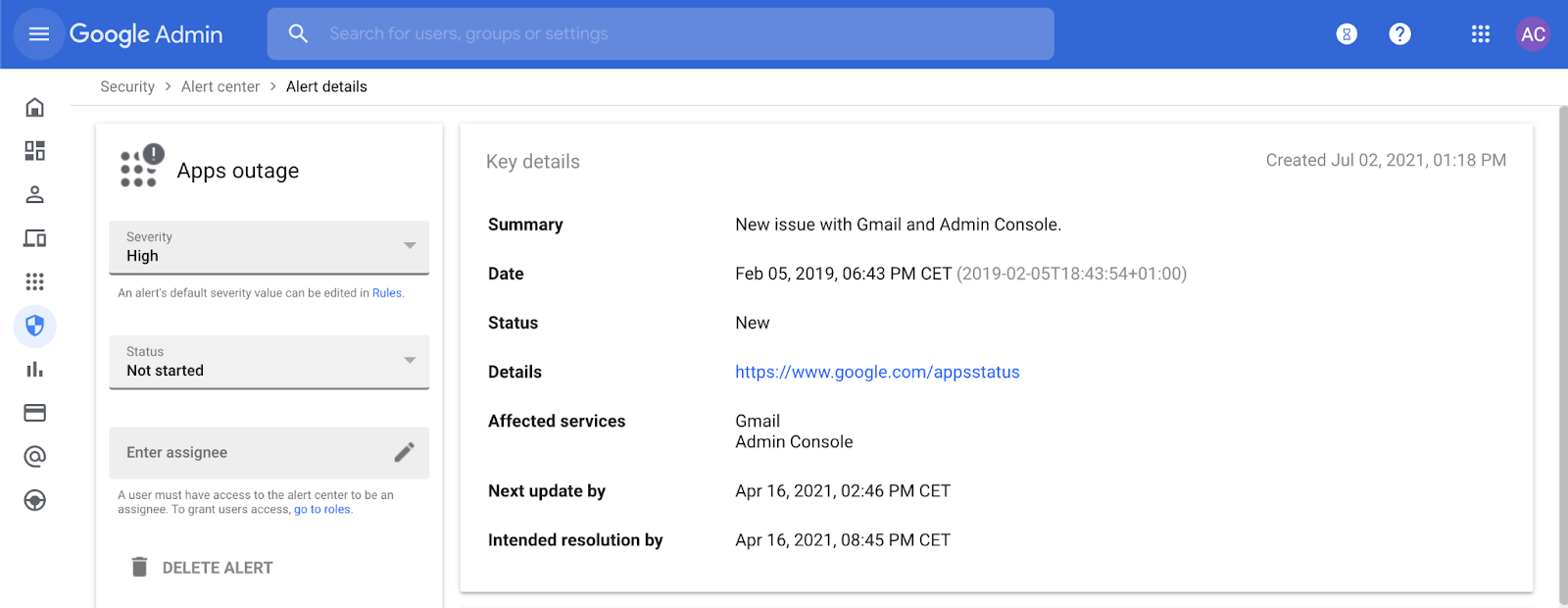This screenshot has height=608, width=1568.
Task: Open the AC account avatar
Action: [1533, 34]
